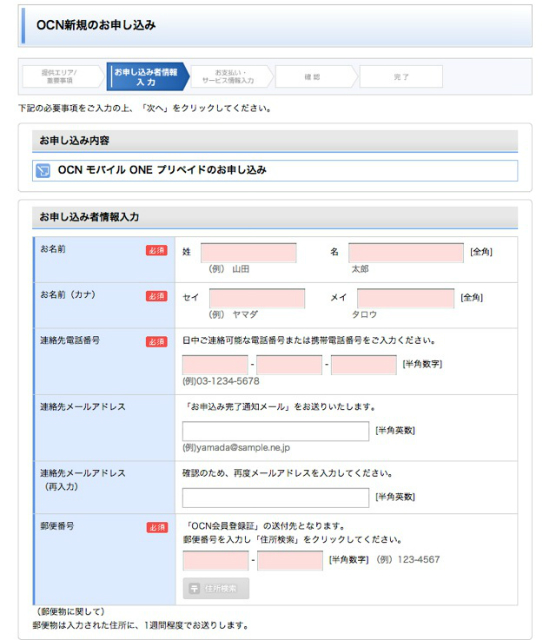
Task: Click the OCN新規のお申し込み heading
Action: point(96,25)
